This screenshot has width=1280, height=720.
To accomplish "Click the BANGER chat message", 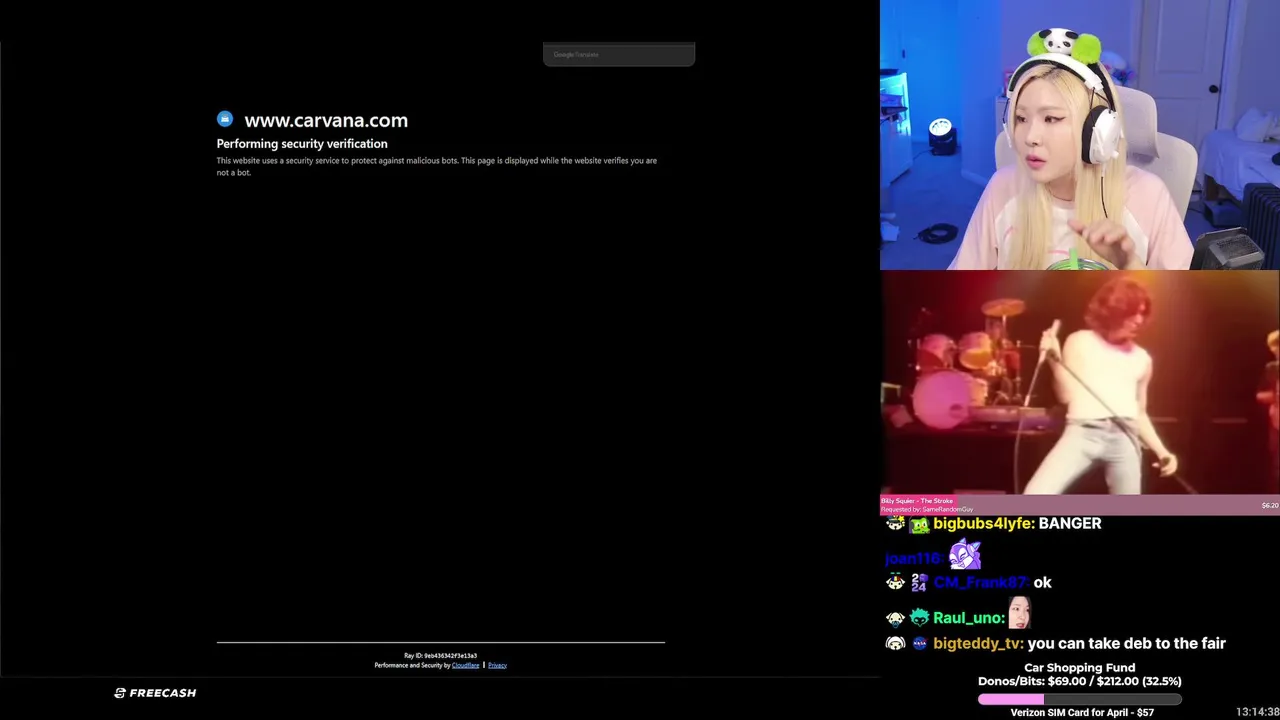I will click(x=1070, y=524).
